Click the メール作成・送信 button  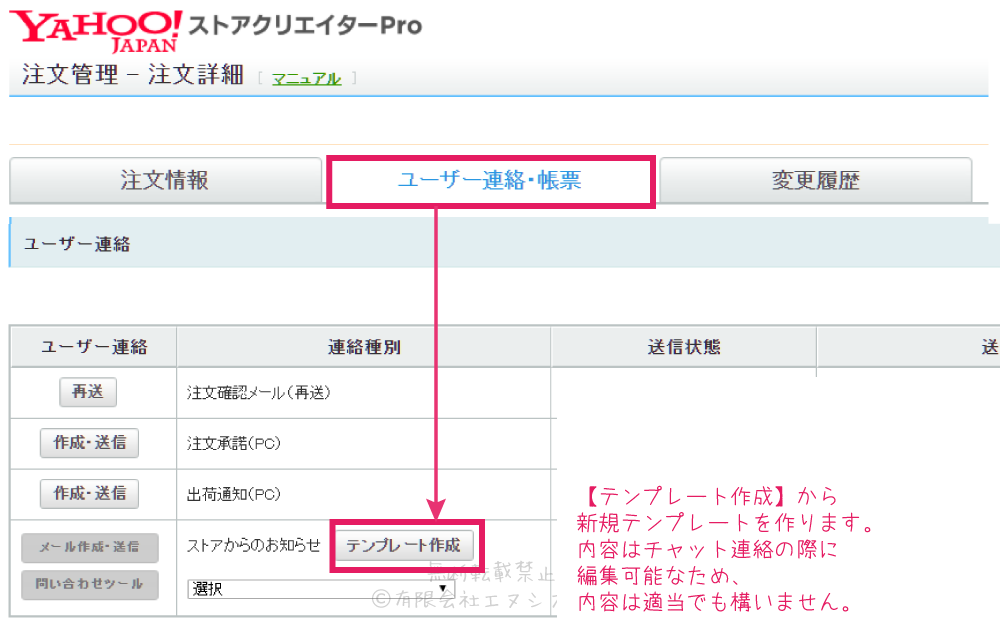click(x=89, y=547)
